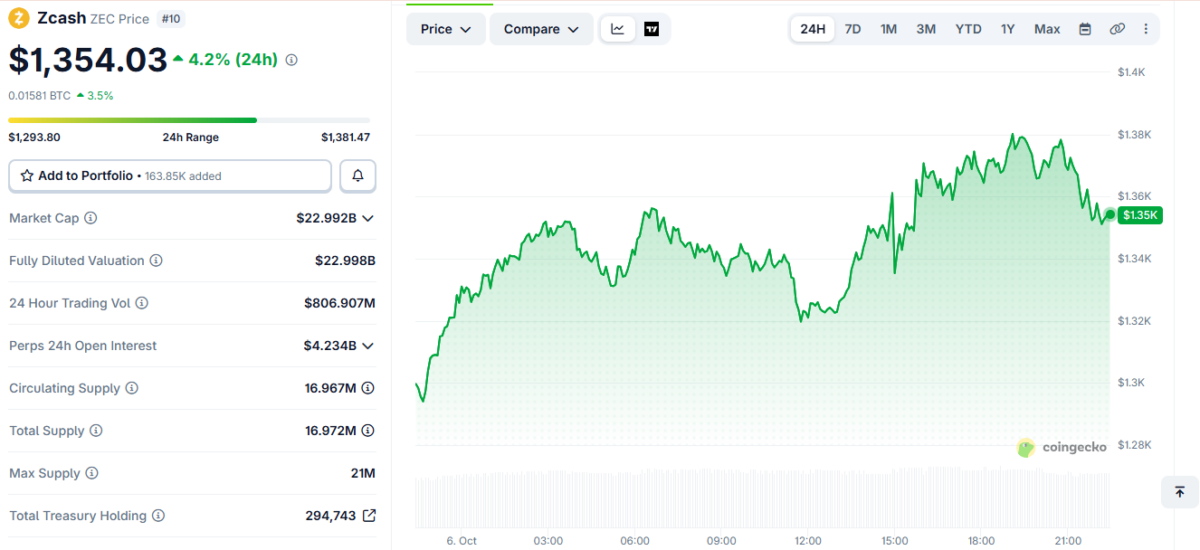Image resolution: width=1200 pixels, height=550 pixels.
Task: Open the external link icon beside 294,743
Action: click(x=369, y=516)
